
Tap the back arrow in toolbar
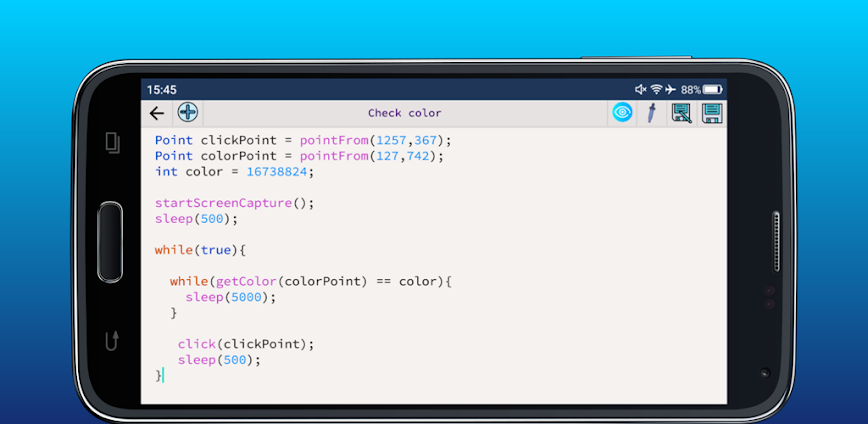pos(156,113)
